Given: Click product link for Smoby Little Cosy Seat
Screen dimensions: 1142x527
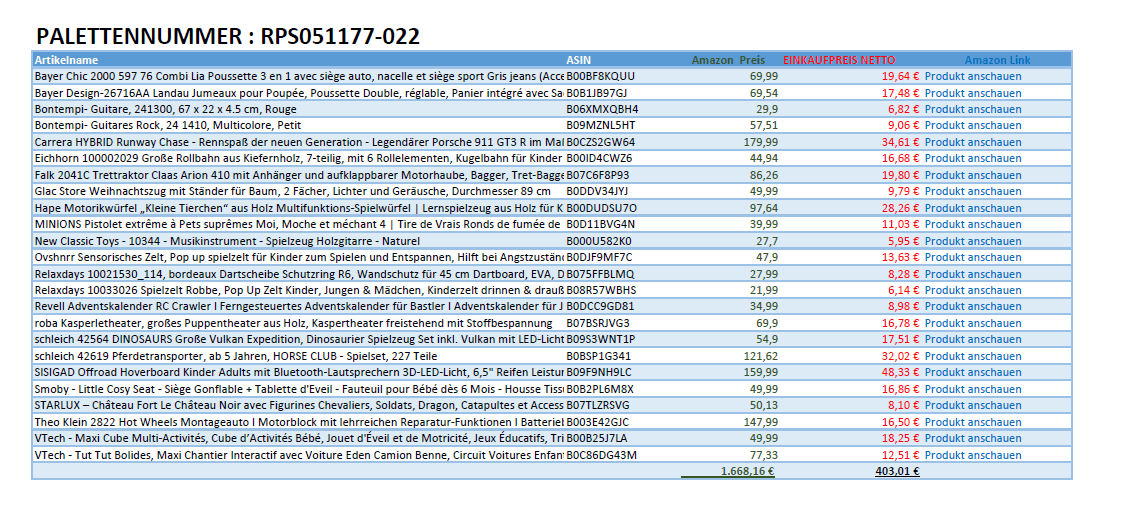Looking at the screenshot, I should point(972,389).
